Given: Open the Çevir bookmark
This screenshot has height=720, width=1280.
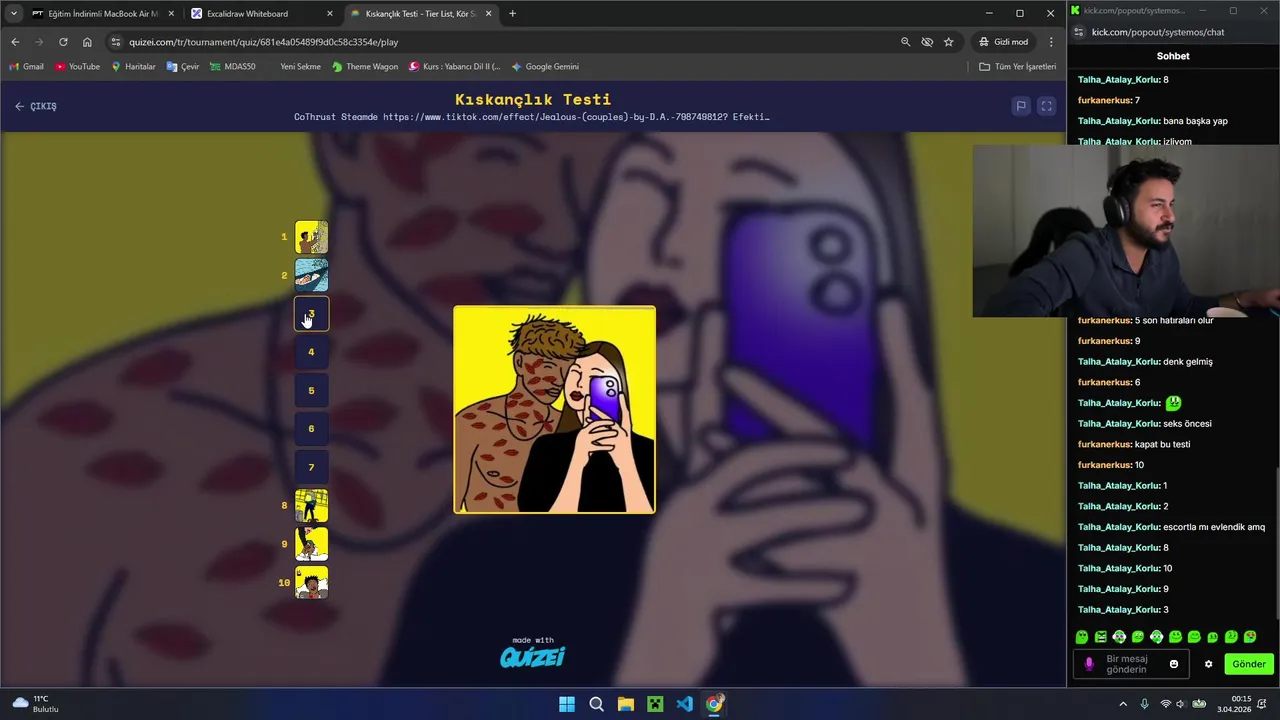Looking at the screenshot, I should pos(183,67).
